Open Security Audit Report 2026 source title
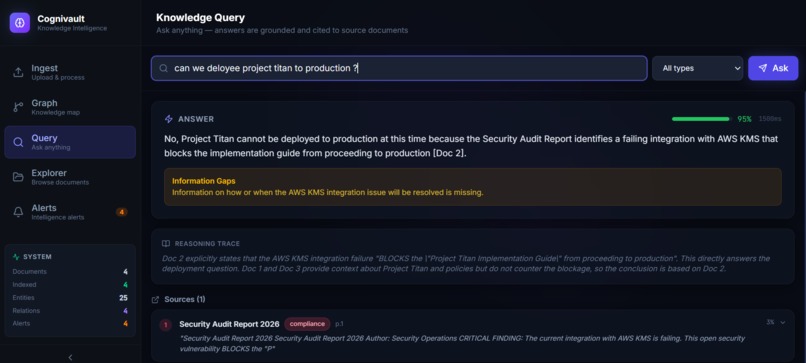Image resolution: width=806 pixels, height=363 pixels. [x=229, y=324]
